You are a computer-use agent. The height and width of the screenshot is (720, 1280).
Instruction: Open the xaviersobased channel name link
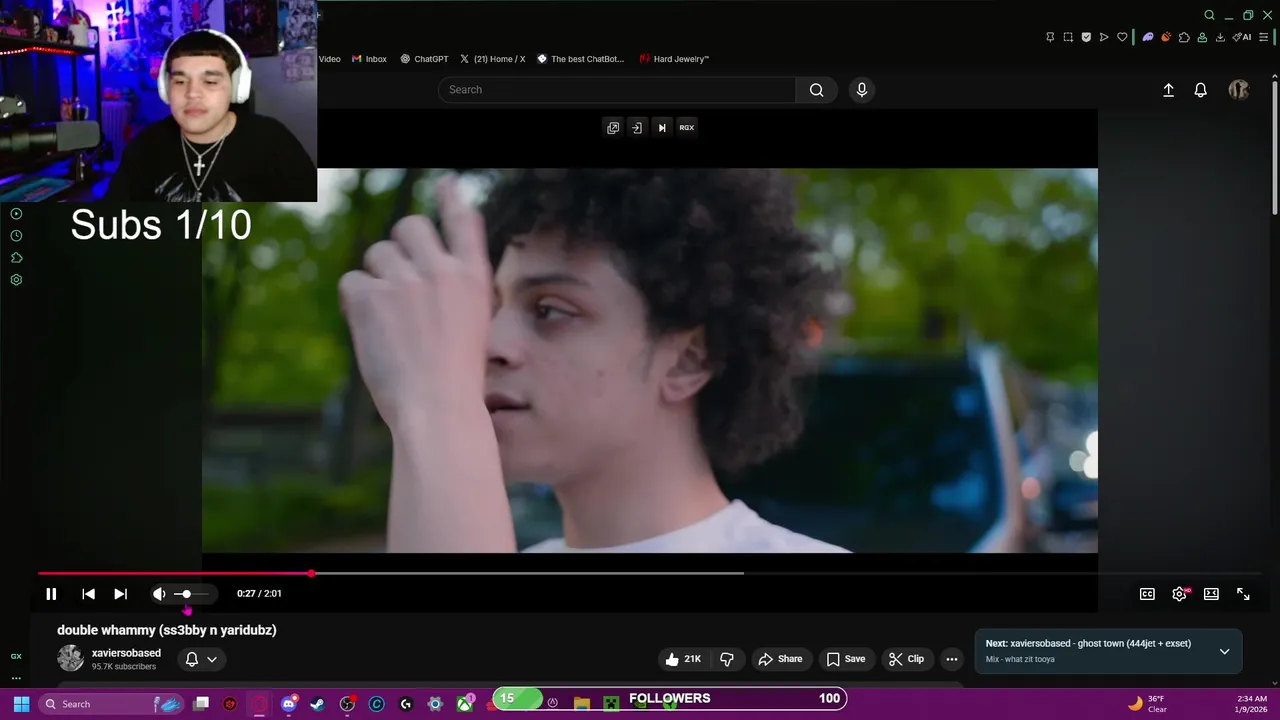(126, 653)
